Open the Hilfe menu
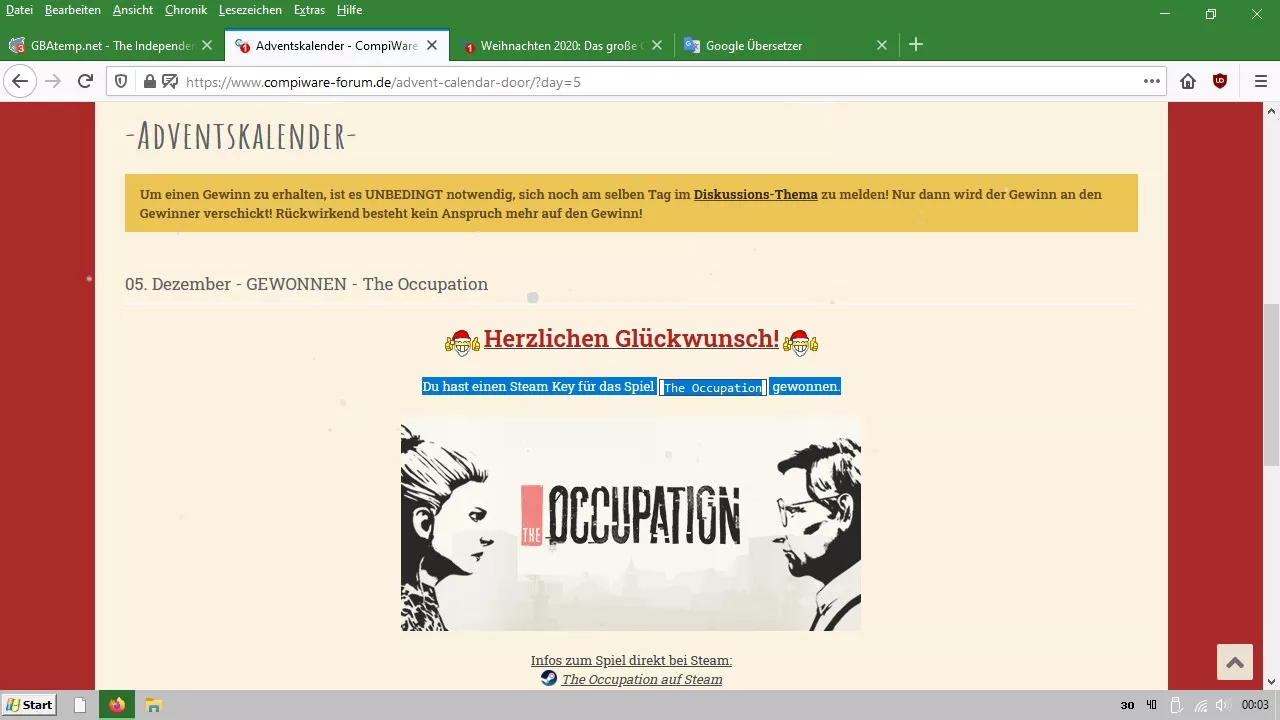1280x720 pixels. coord(349,10)
